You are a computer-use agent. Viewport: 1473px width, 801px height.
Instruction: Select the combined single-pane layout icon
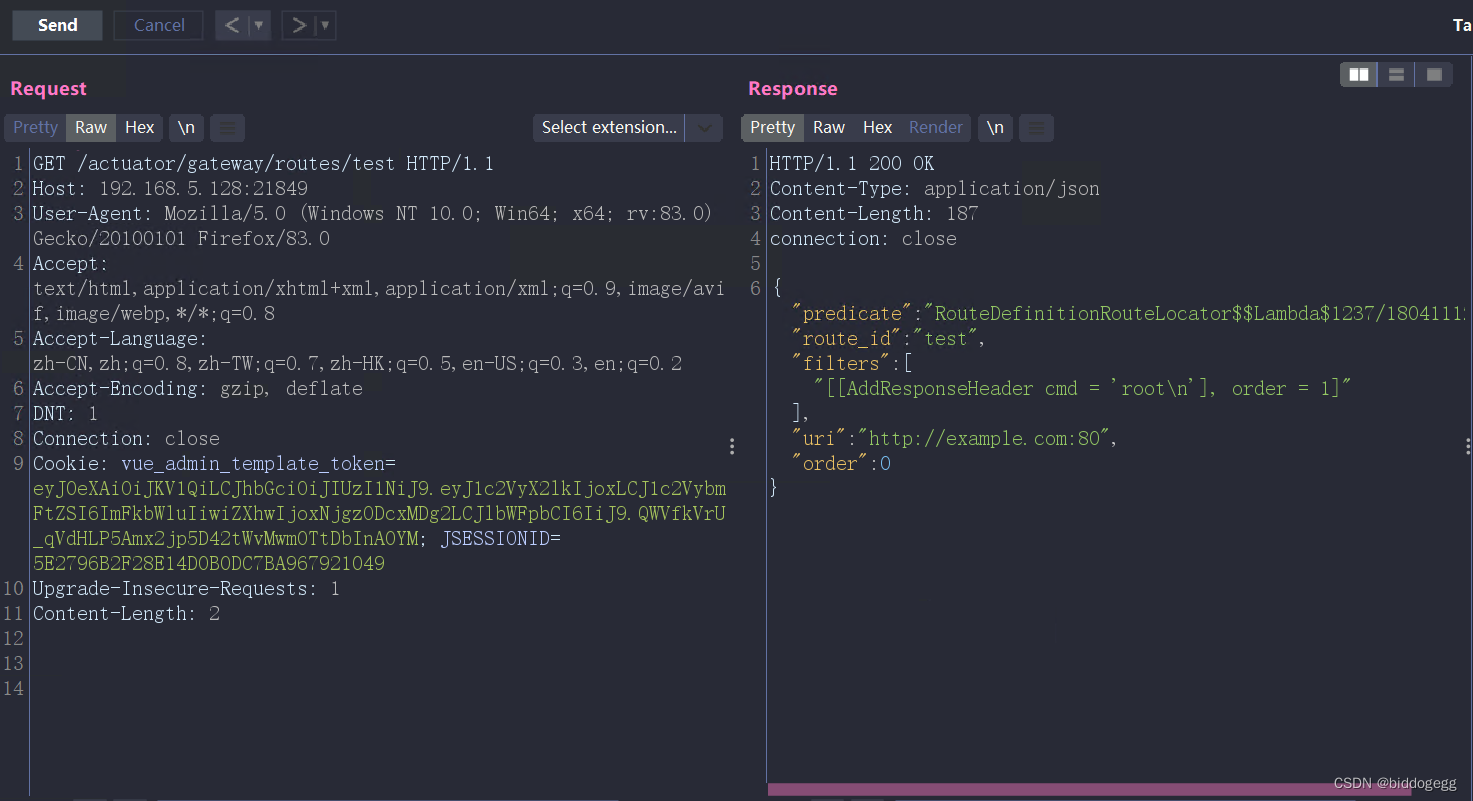tap(1434, 74)
